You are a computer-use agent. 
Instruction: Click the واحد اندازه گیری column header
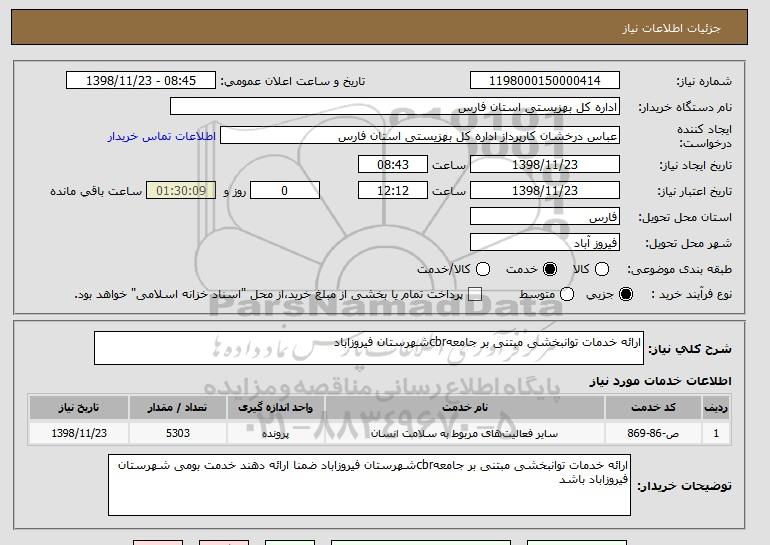(275, 408)
